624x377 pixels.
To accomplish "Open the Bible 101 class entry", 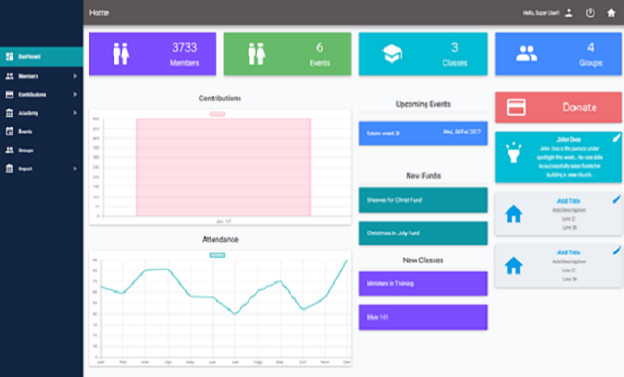I will (x=423, y=317).
